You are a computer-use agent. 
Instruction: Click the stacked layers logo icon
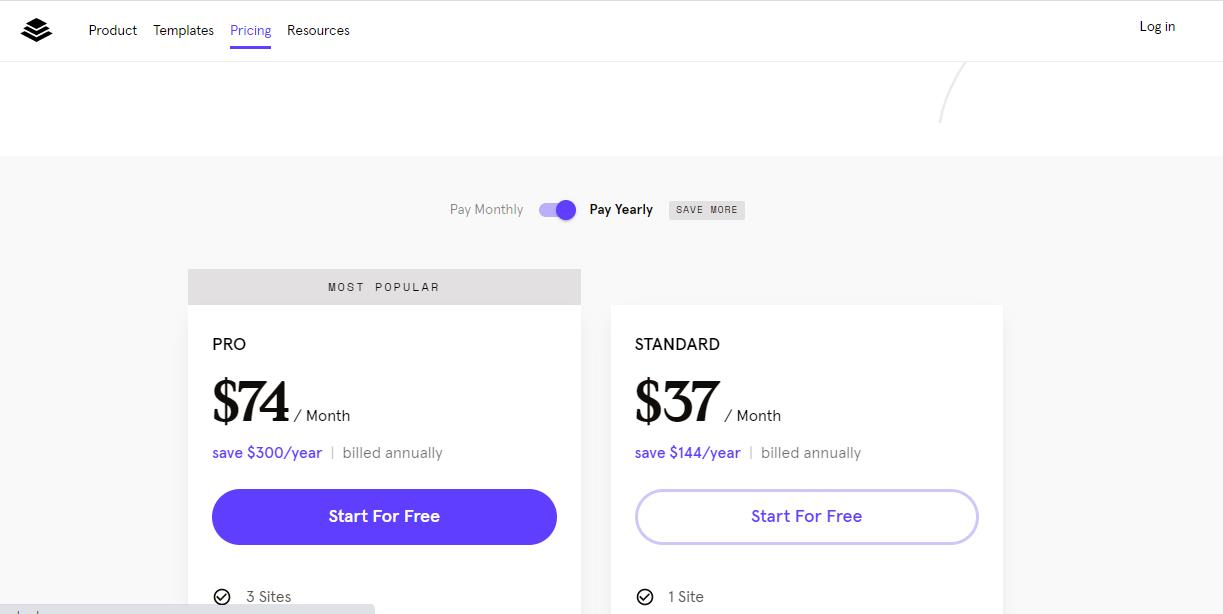36,31
